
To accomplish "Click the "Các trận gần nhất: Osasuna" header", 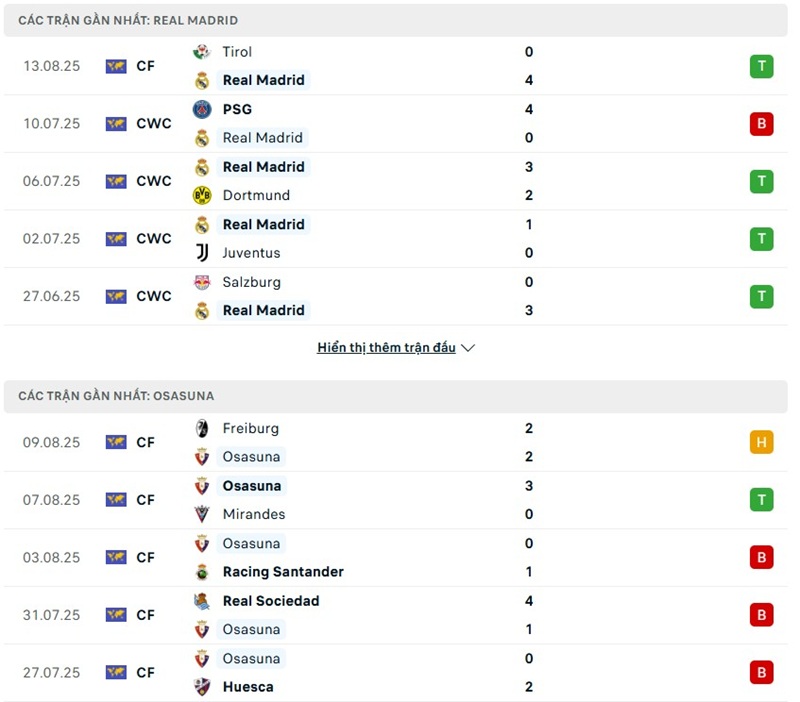I will tap(116, 396).
